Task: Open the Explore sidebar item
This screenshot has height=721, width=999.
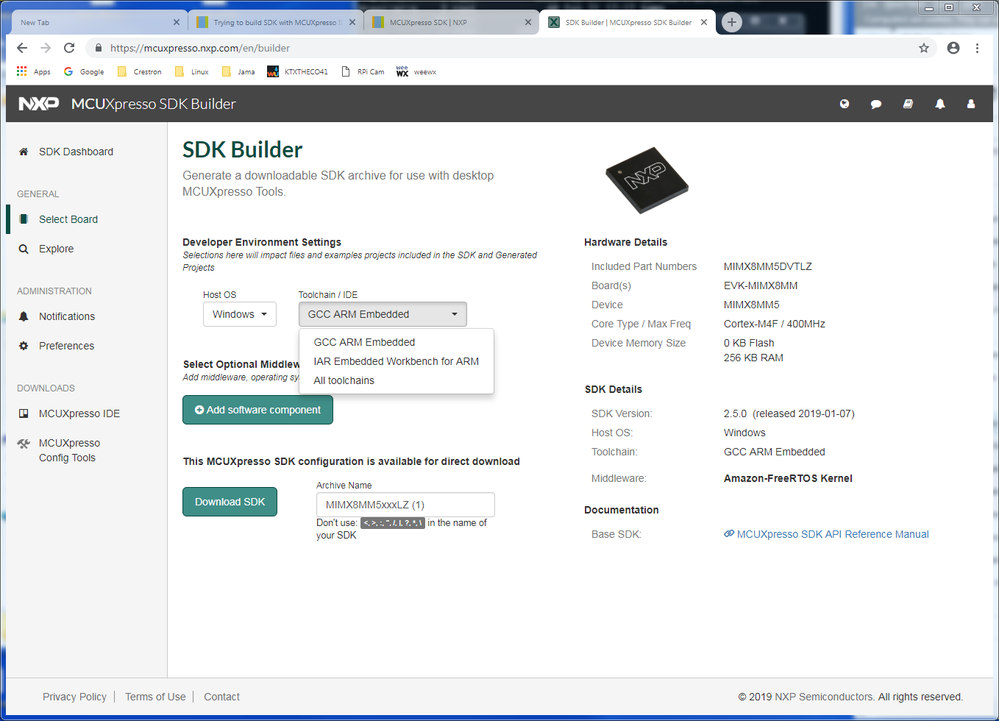Action: point(56,249)
